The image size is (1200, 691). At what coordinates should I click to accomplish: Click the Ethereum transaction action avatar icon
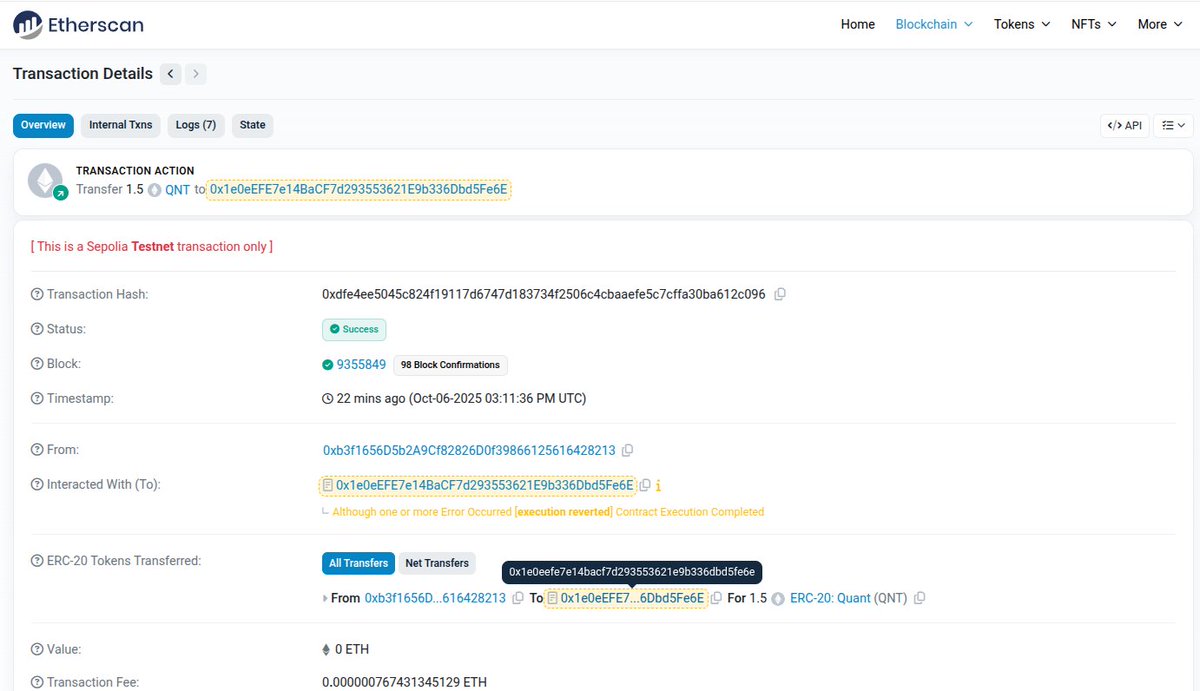[45, 180]
